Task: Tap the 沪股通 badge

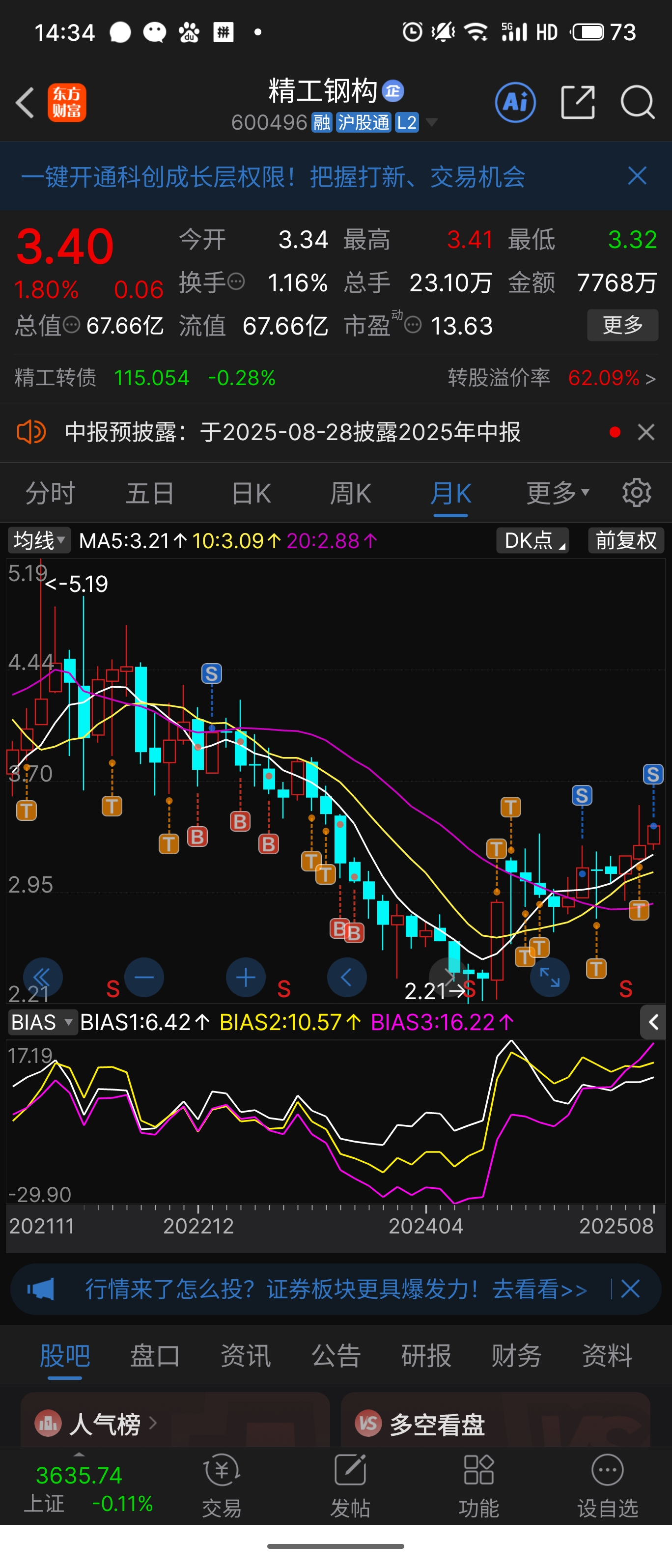Action: click(x=364, y=122)
